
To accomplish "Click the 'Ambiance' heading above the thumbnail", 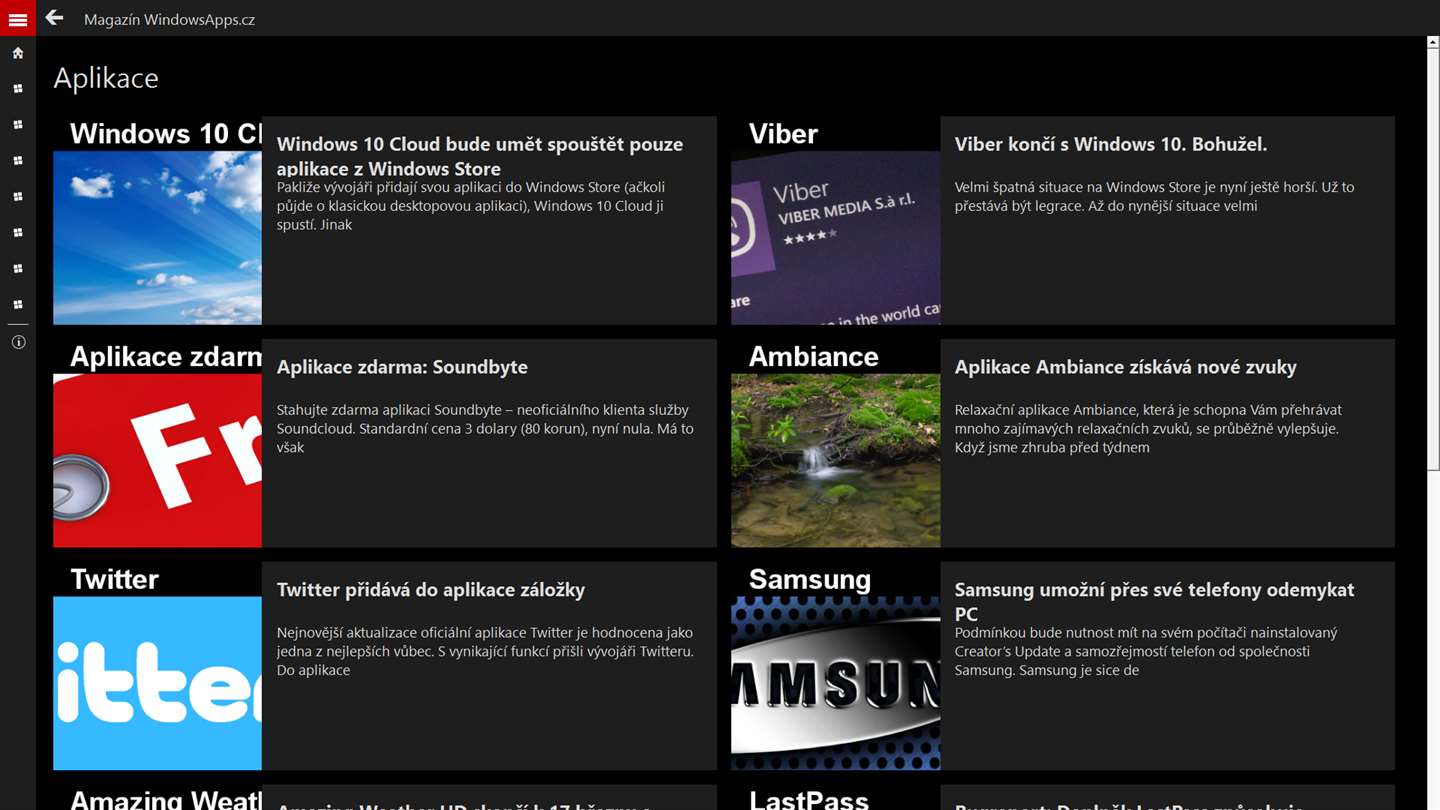I will (813, 357).
